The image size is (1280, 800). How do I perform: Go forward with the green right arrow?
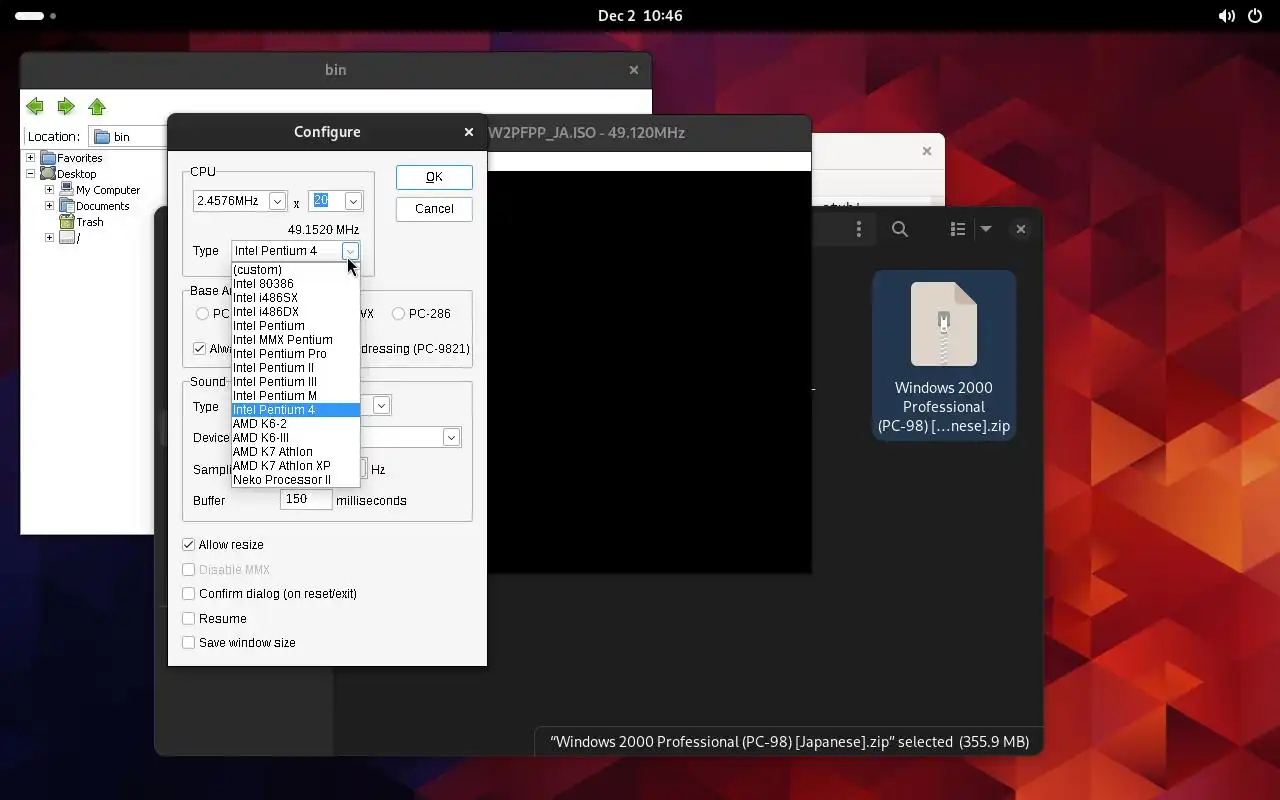point(66,106)
